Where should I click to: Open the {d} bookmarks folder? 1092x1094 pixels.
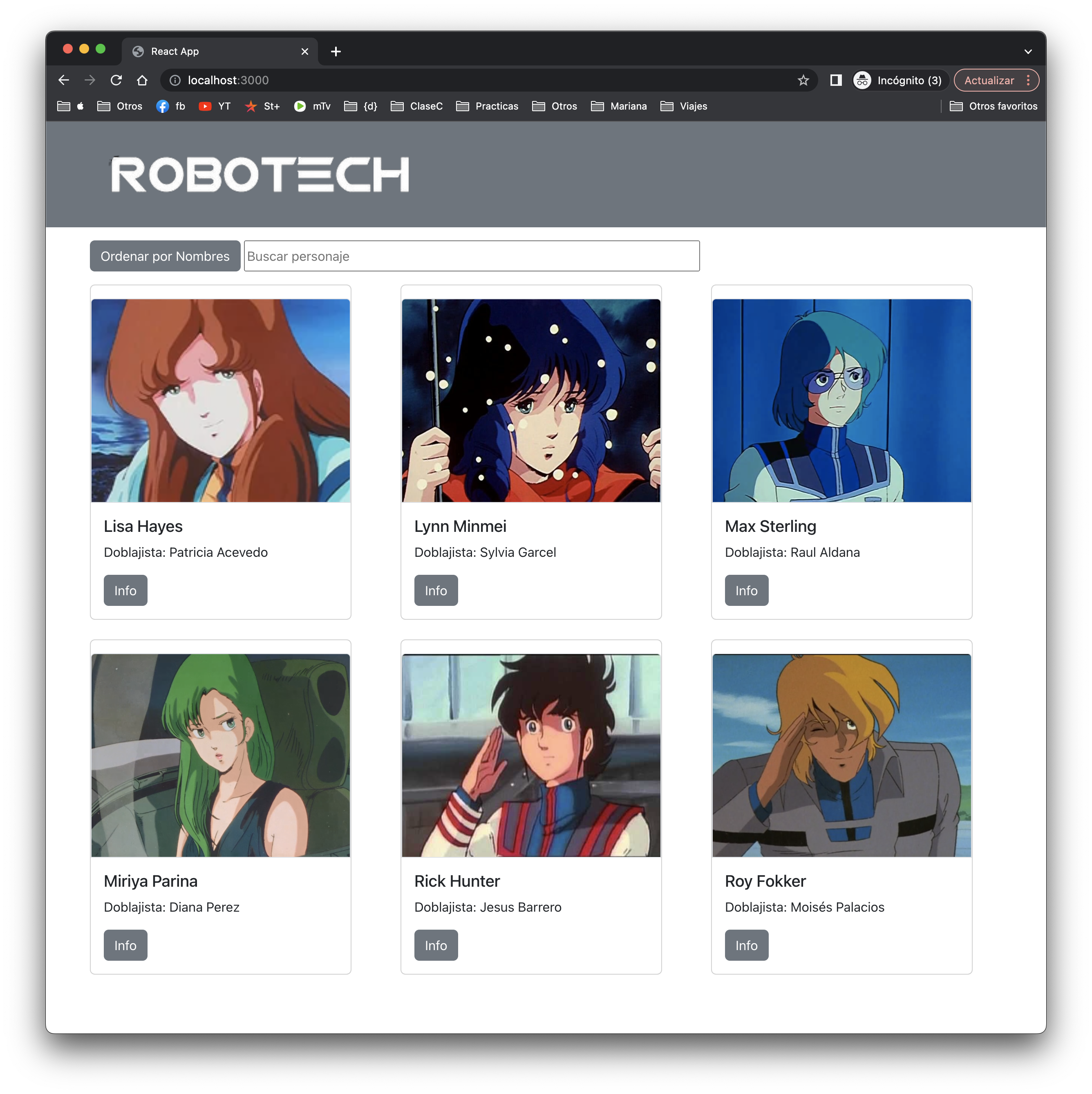pos(360,106)
